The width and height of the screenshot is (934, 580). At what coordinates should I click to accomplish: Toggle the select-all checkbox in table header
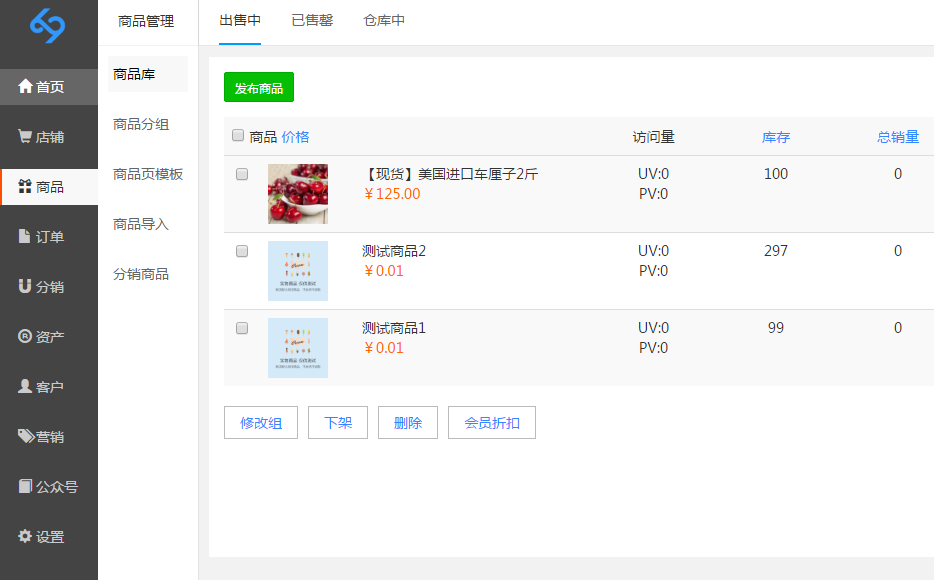[238, 136]
